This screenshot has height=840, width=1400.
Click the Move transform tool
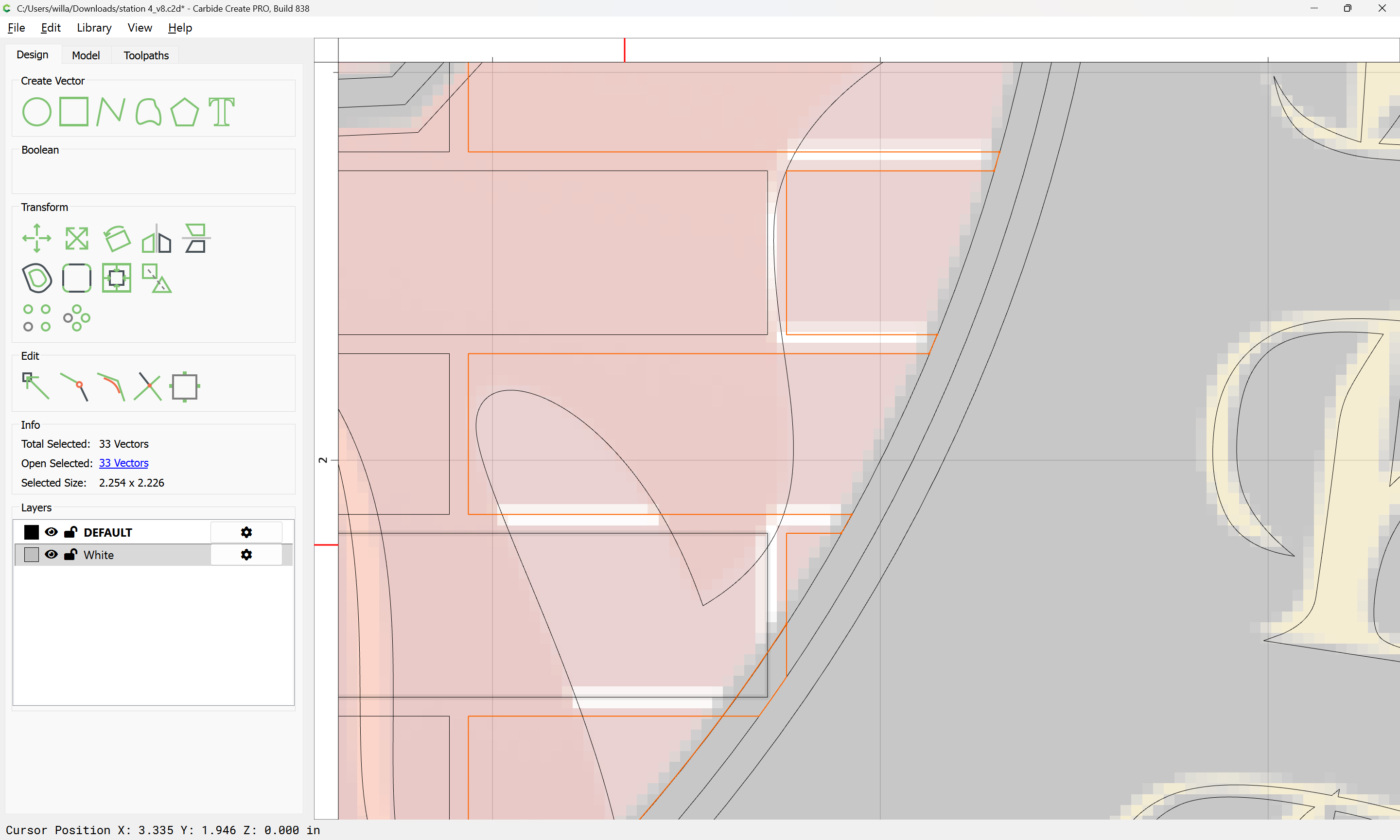coord(37,238)
